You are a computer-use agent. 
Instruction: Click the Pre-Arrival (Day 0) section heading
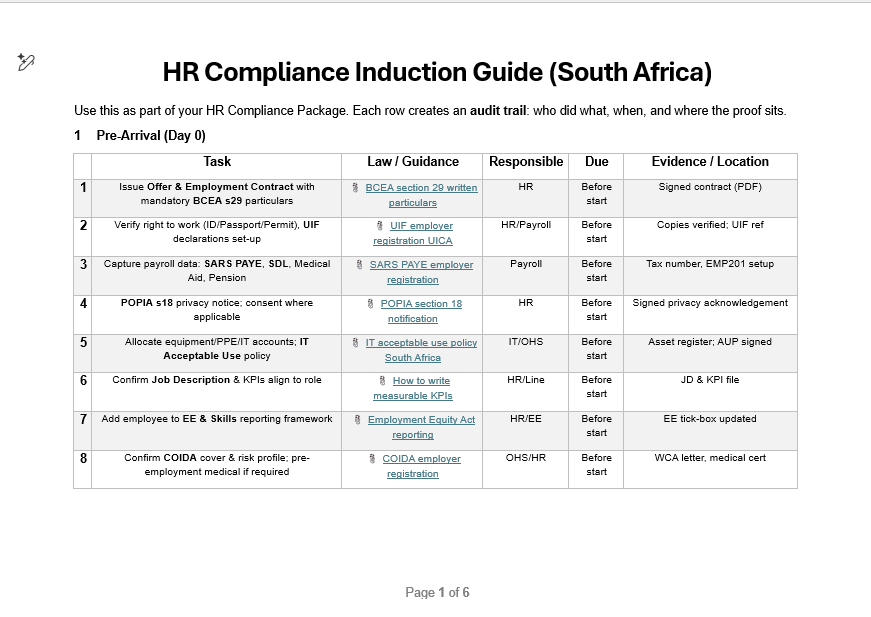tap(151, 135)
